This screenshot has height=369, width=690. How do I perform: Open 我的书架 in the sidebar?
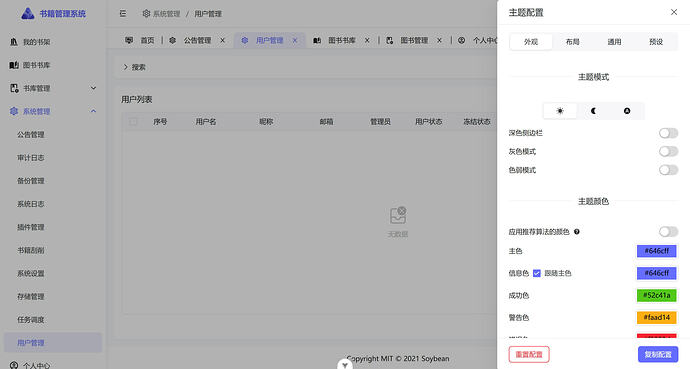point(53,42)
